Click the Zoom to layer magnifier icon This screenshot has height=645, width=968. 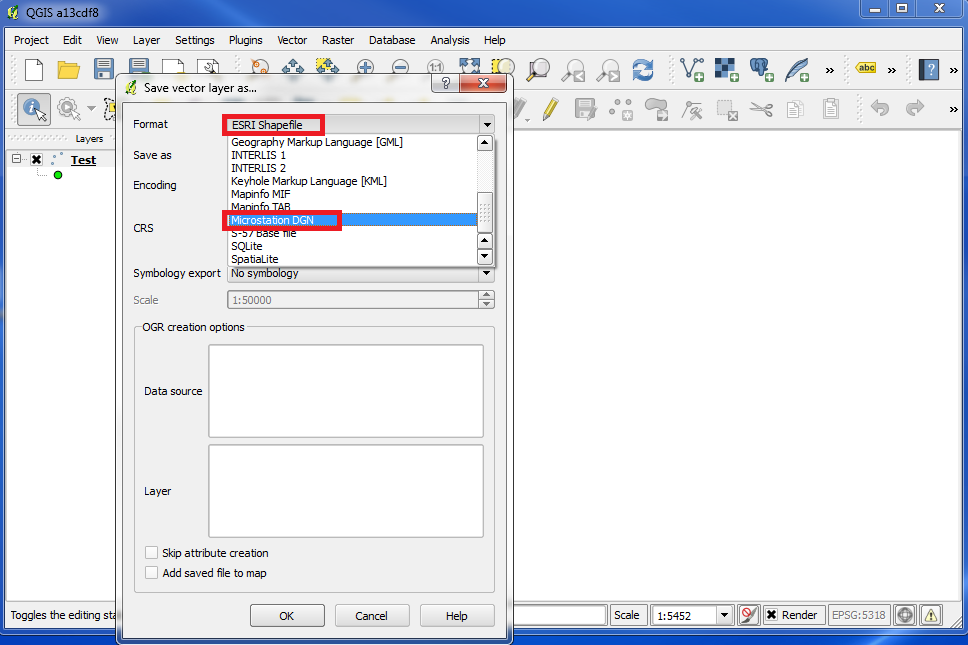(x=538, y=70)
